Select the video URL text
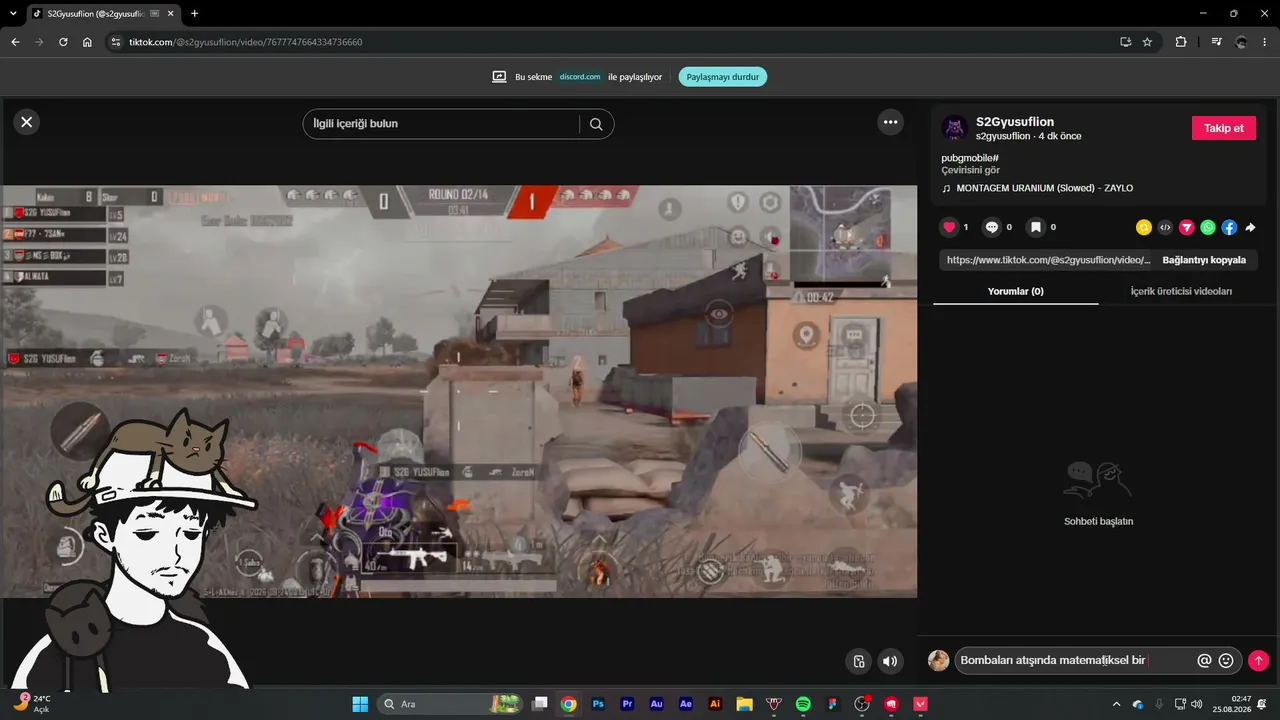1280x720 pixels. (1049, 260)
